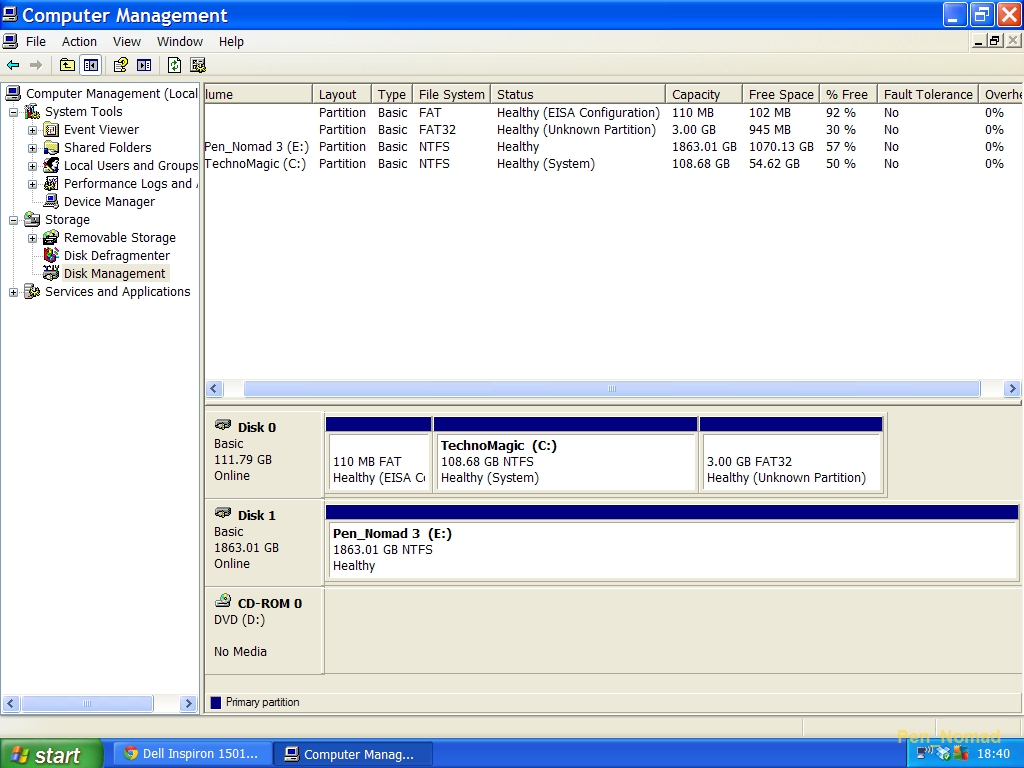Screen dimensions: 1024x768
Task: Click the wireless network tray icon
Action: click(x=923, y=754)
